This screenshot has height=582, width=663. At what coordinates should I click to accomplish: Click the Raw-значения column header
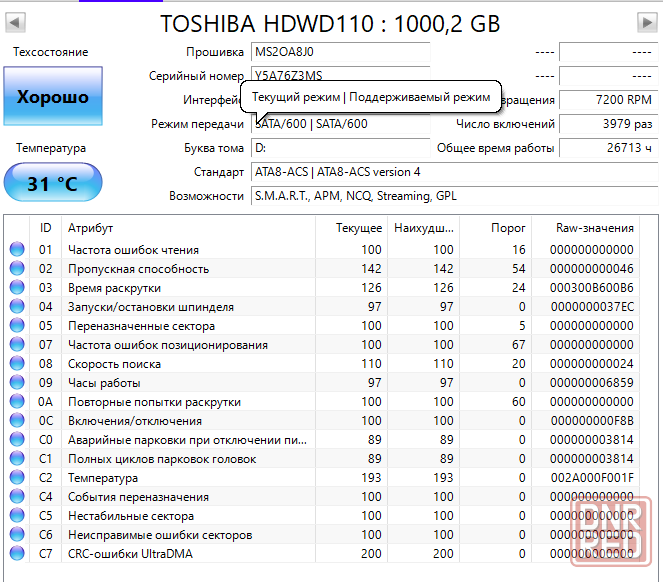point(595,228)
